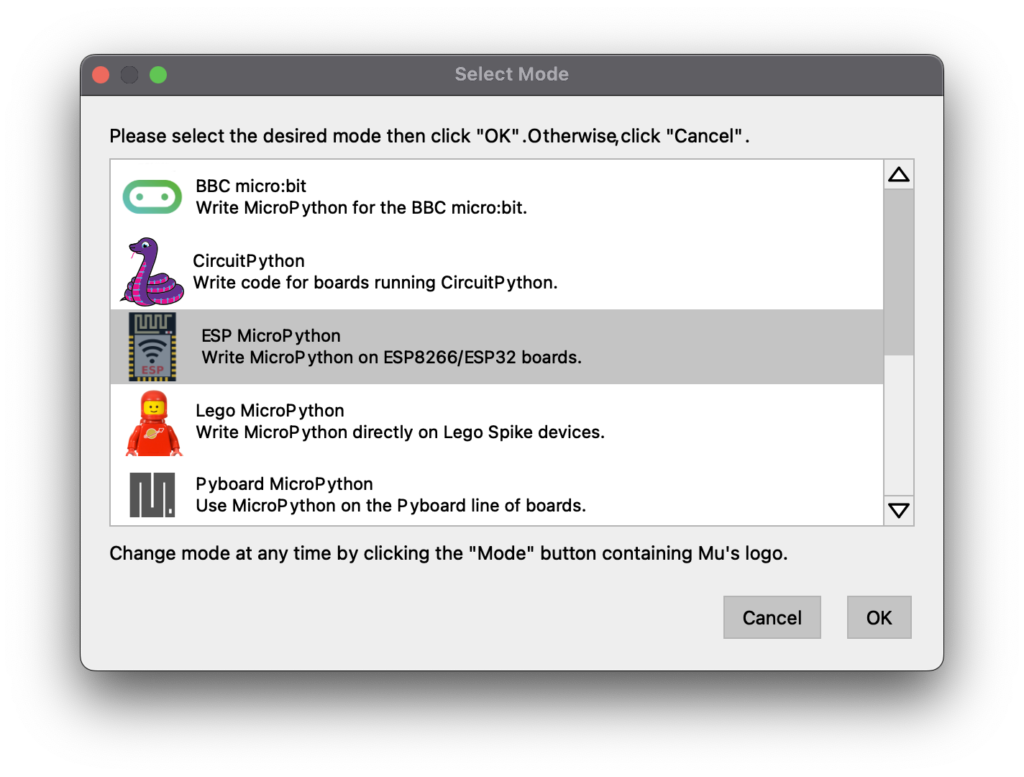Viewport: 1024px width, 777px height.
Task: Click the ESP board chip icon
Action: (x=152, y=347)
